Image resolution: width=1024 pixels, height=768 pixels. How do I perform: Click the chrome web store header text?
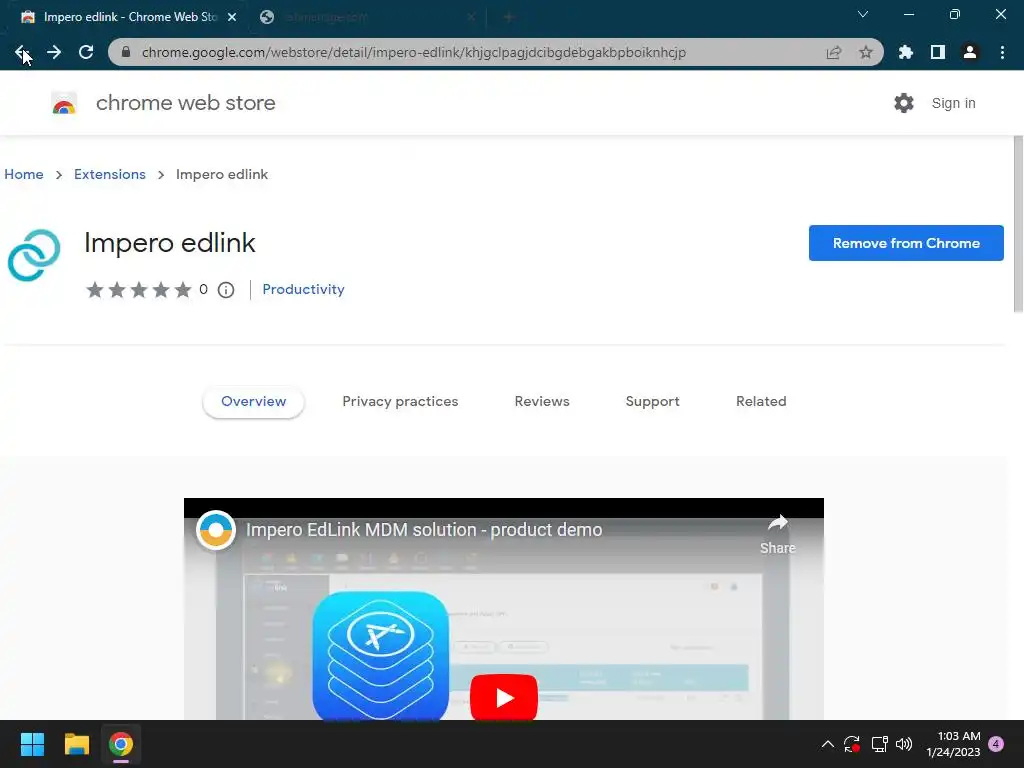pyautogui.click(x=185, y=103)
